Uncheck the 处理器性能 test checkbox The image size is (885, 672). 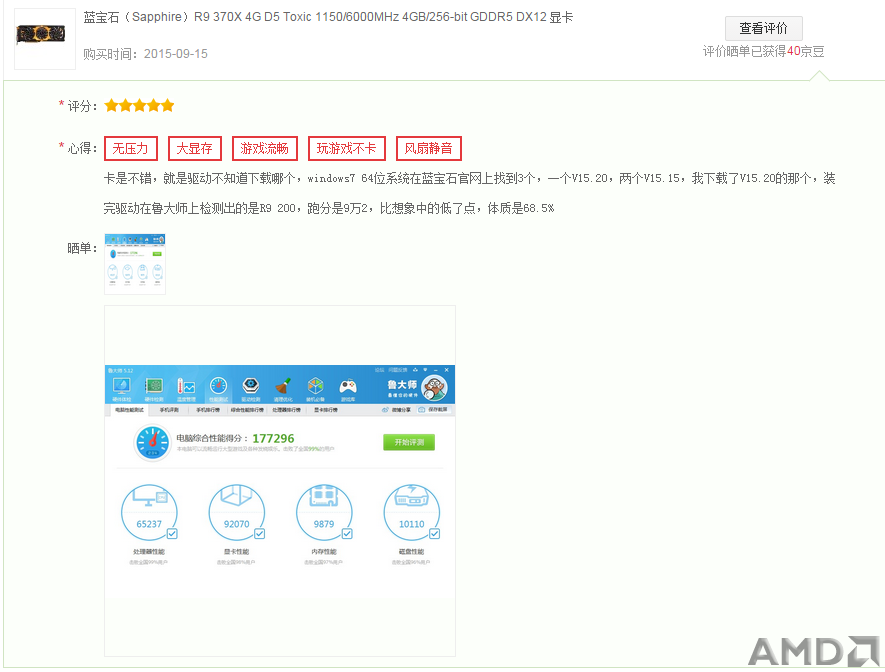click(x=172, y=534)
